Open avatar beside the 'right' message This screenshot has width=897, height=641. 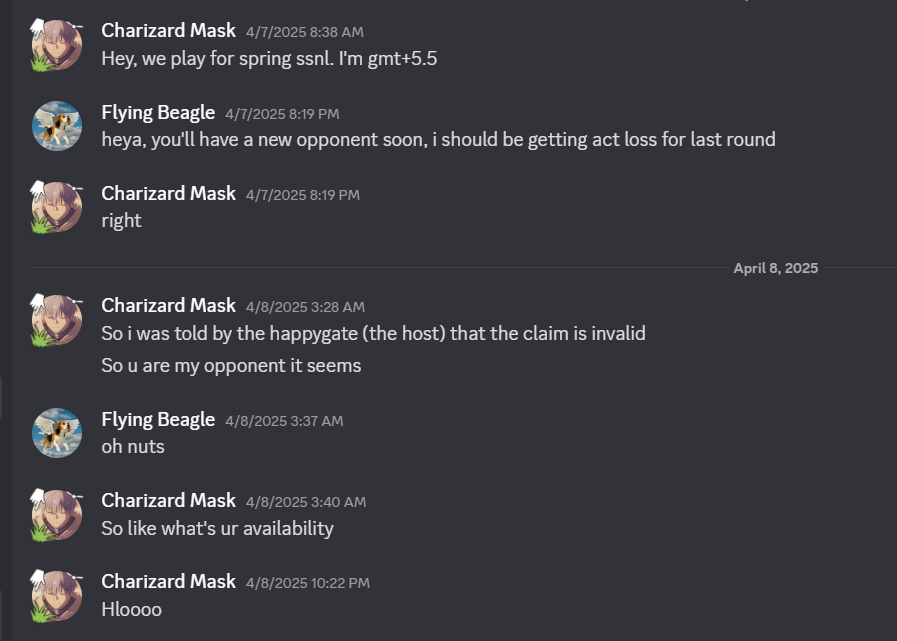point(57,207)
